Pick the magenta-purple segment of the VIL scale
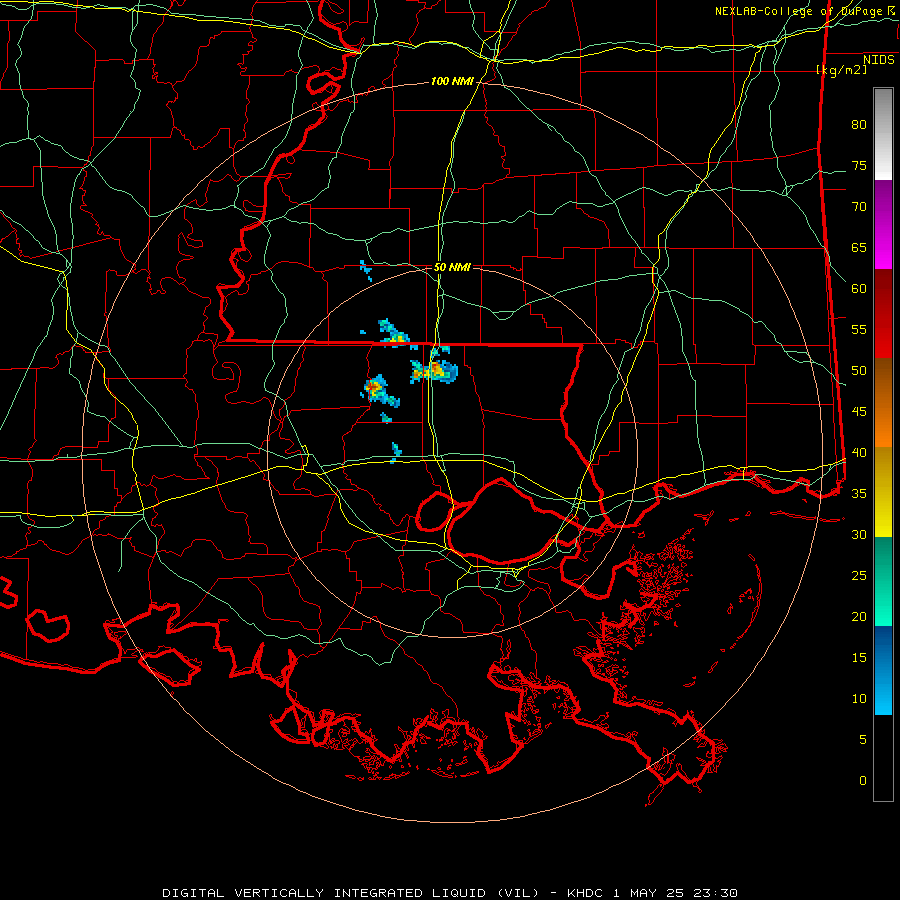900x900 pixels. point(883,224)
